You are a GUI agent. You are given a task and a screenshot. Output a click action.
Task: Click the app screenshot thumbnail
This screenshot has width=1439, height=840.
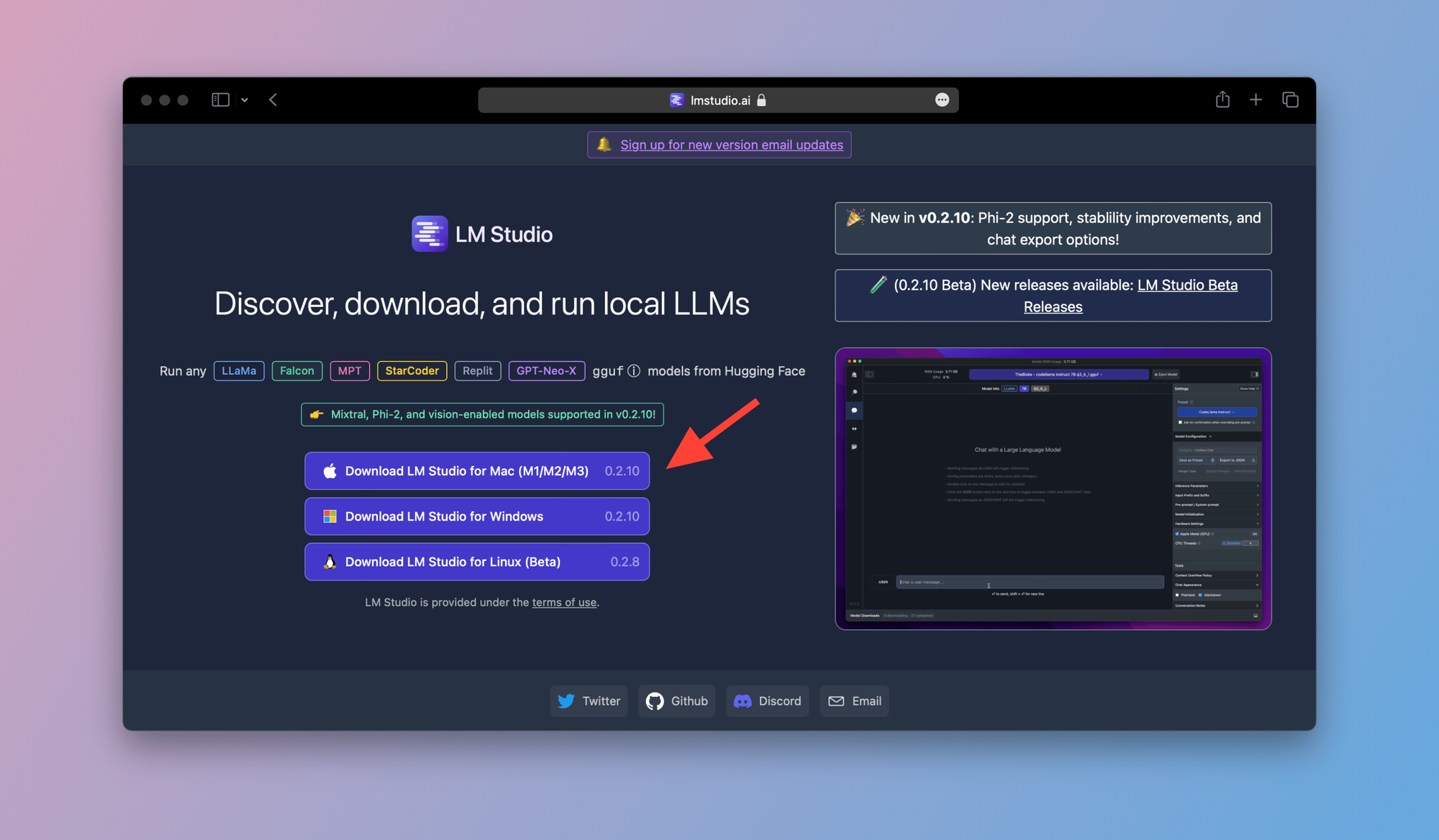(x=1053, y=489)
